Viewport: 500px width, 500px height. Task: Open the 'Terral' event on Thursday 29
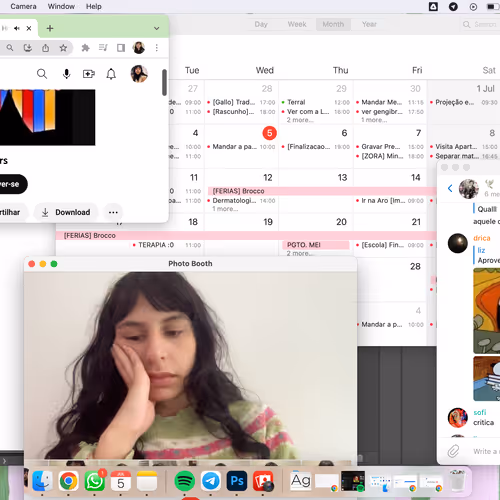coord(315,102)
